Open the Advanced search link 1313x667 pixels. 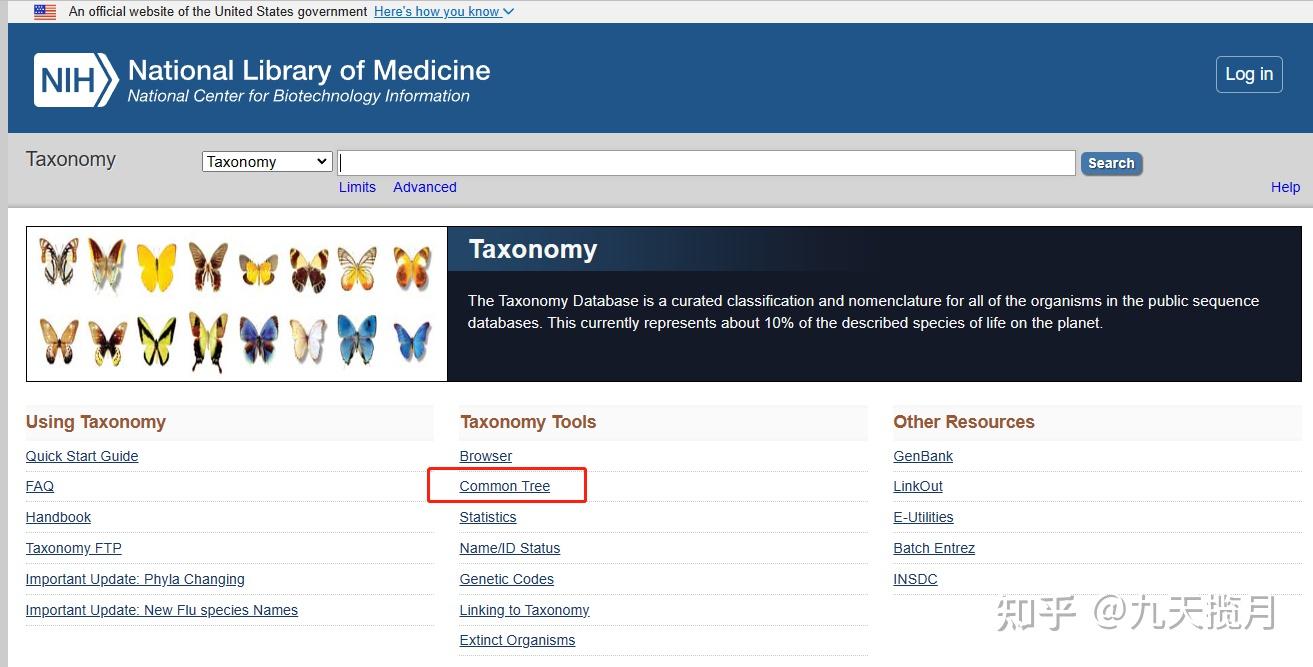click(424, 187)
